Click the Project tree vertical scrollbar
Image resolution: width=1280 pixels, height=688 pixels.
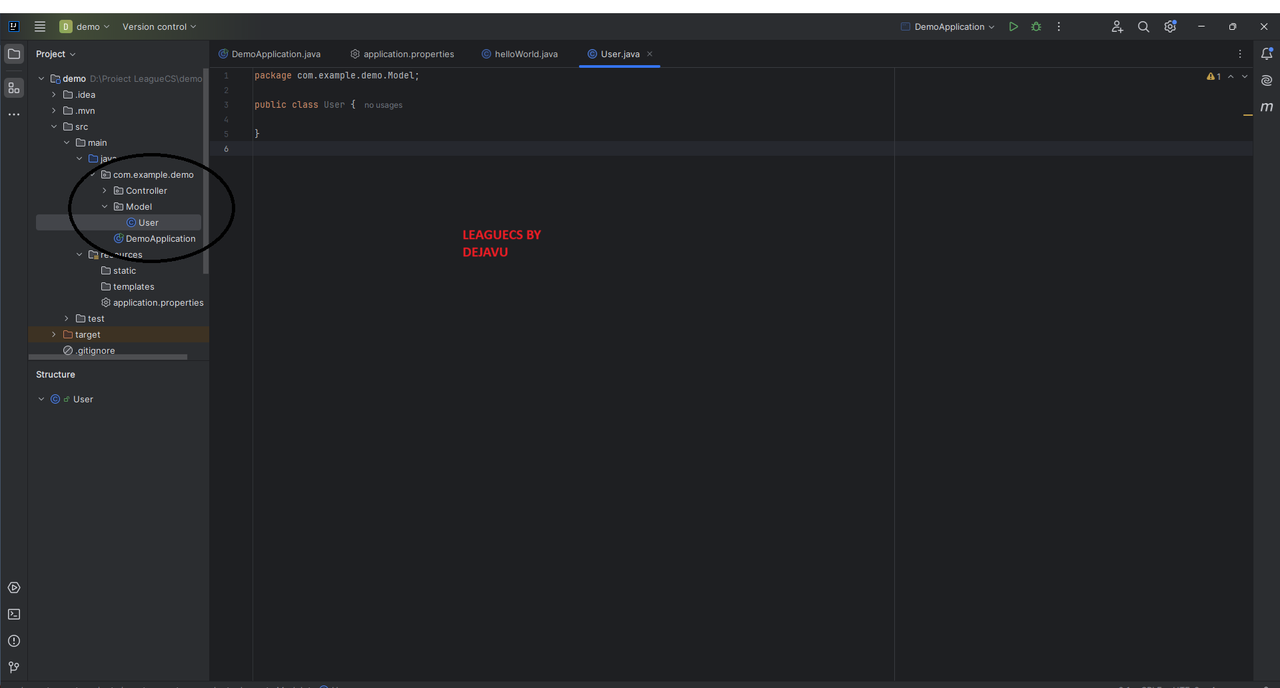pos(206,171)
